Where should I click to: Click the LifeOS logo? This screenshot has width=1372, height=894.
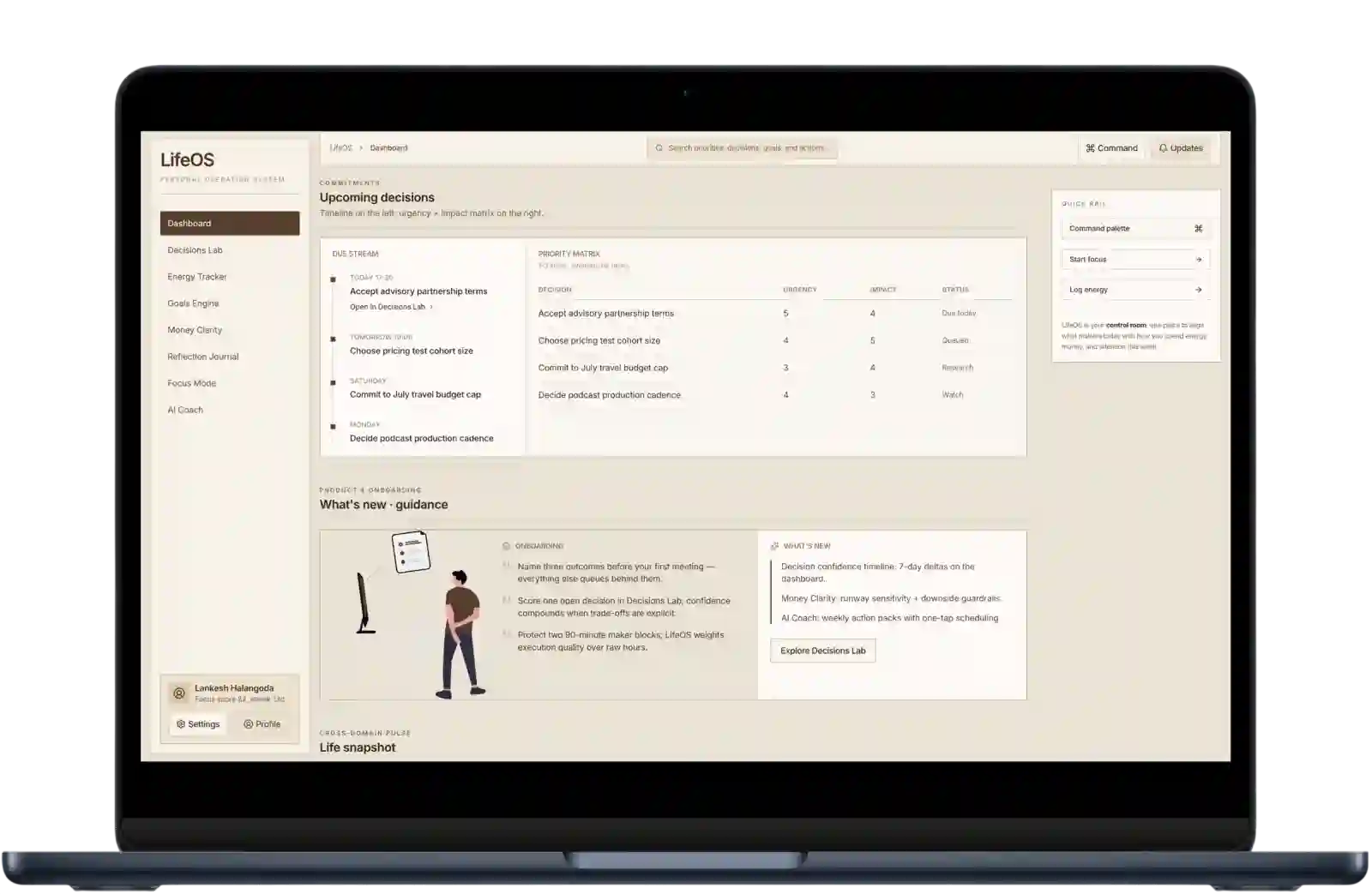point(187,159)
